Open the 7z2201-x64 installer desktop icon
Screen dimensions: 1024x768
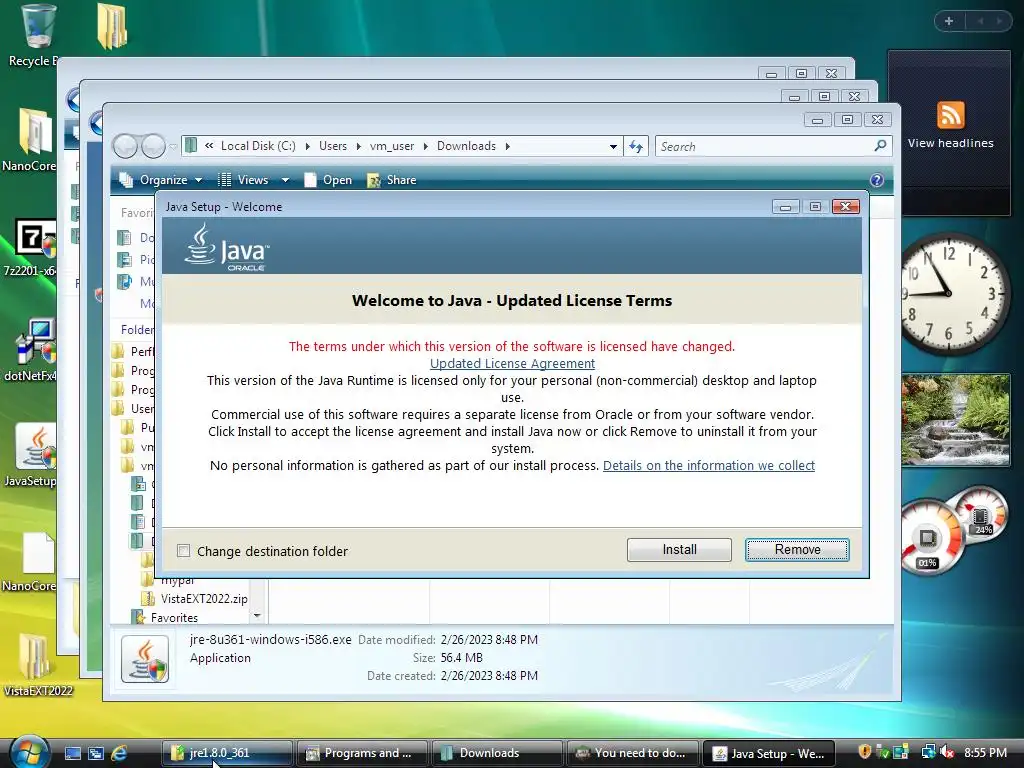31,247
